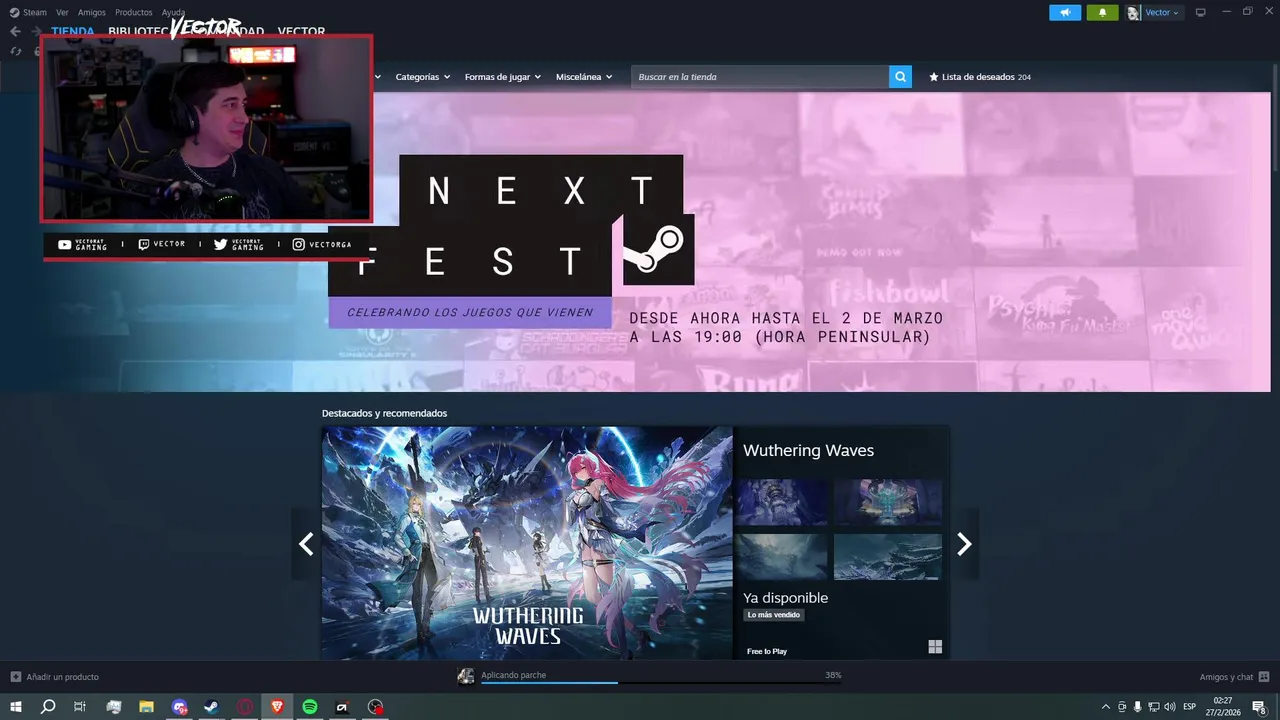Screen dimensions: 1280x720
Task: Open Windows taskbar search
Action: 48,707
